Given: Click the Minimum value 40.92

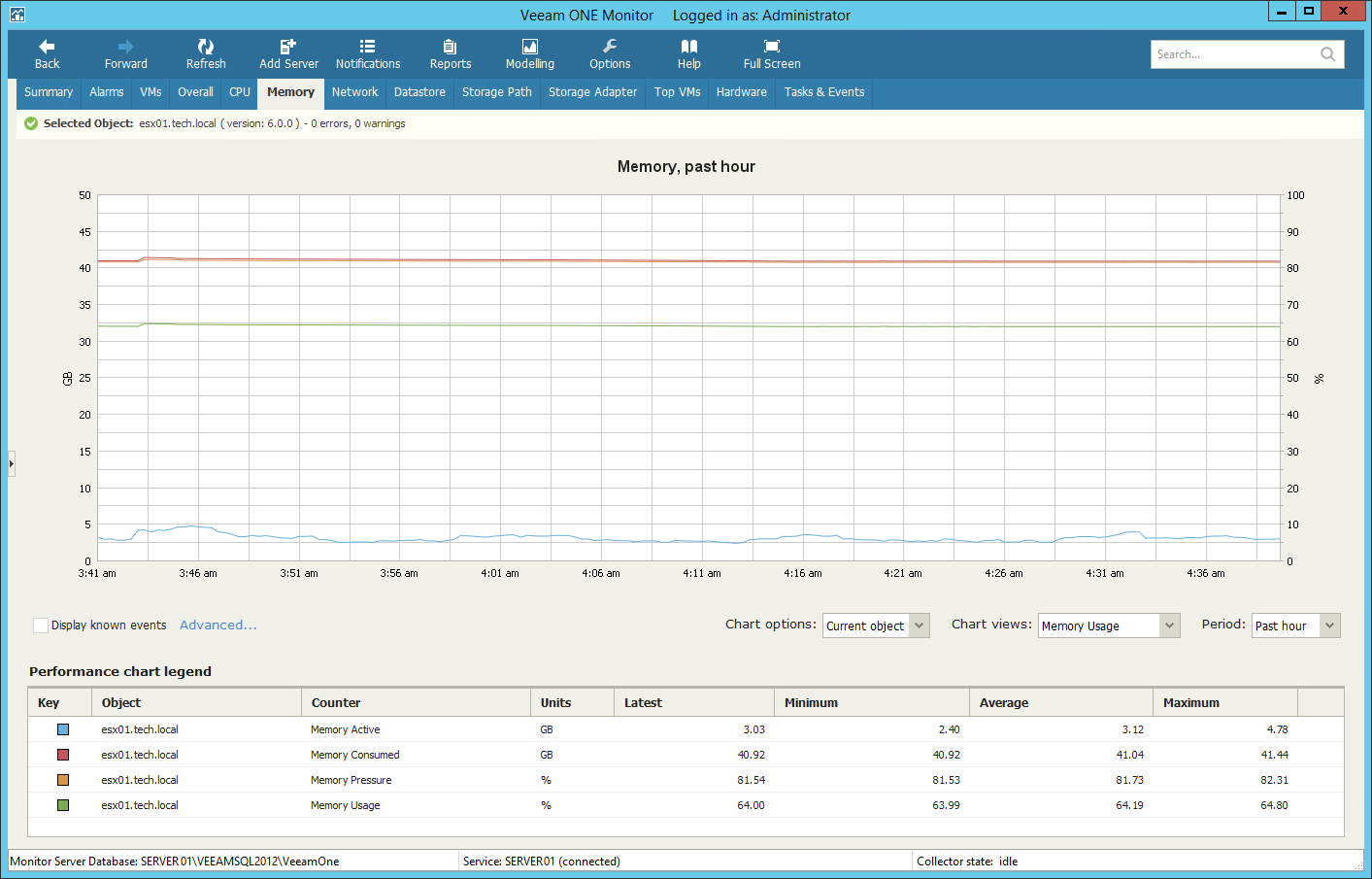Looking at the screenshot, I should [x=947, y=755].
